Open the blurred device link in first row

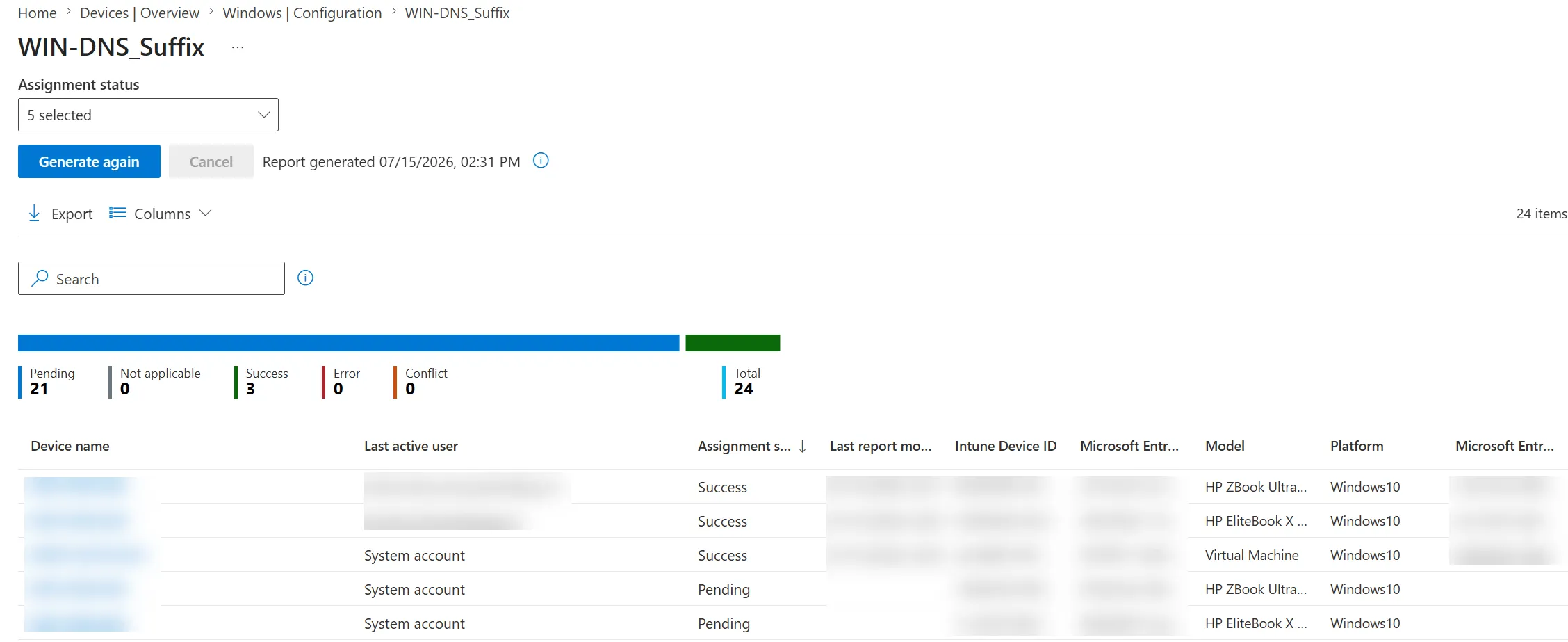[x=78, y=485]
